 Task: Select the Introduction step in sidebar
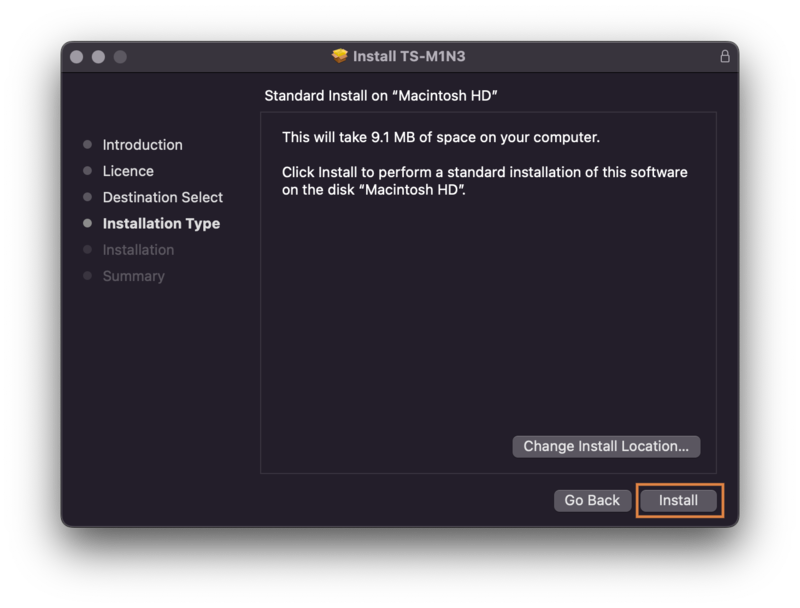tap(142, 145)
